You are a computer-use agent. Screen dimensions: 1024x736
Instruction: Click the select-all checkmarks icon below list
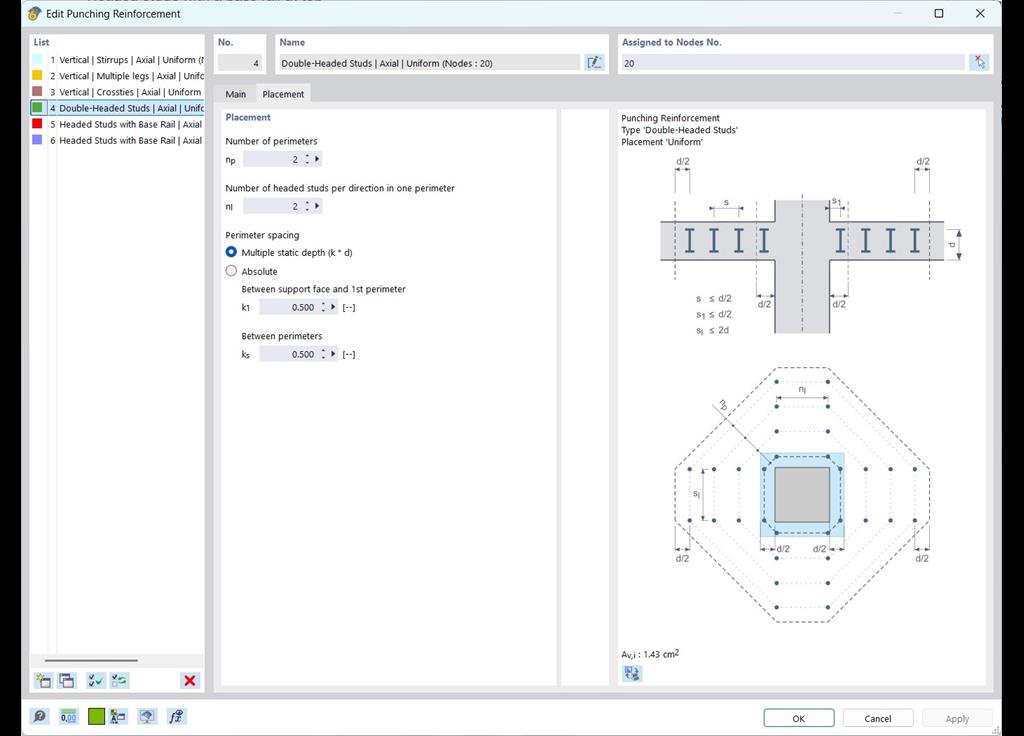tap(95, 680)
